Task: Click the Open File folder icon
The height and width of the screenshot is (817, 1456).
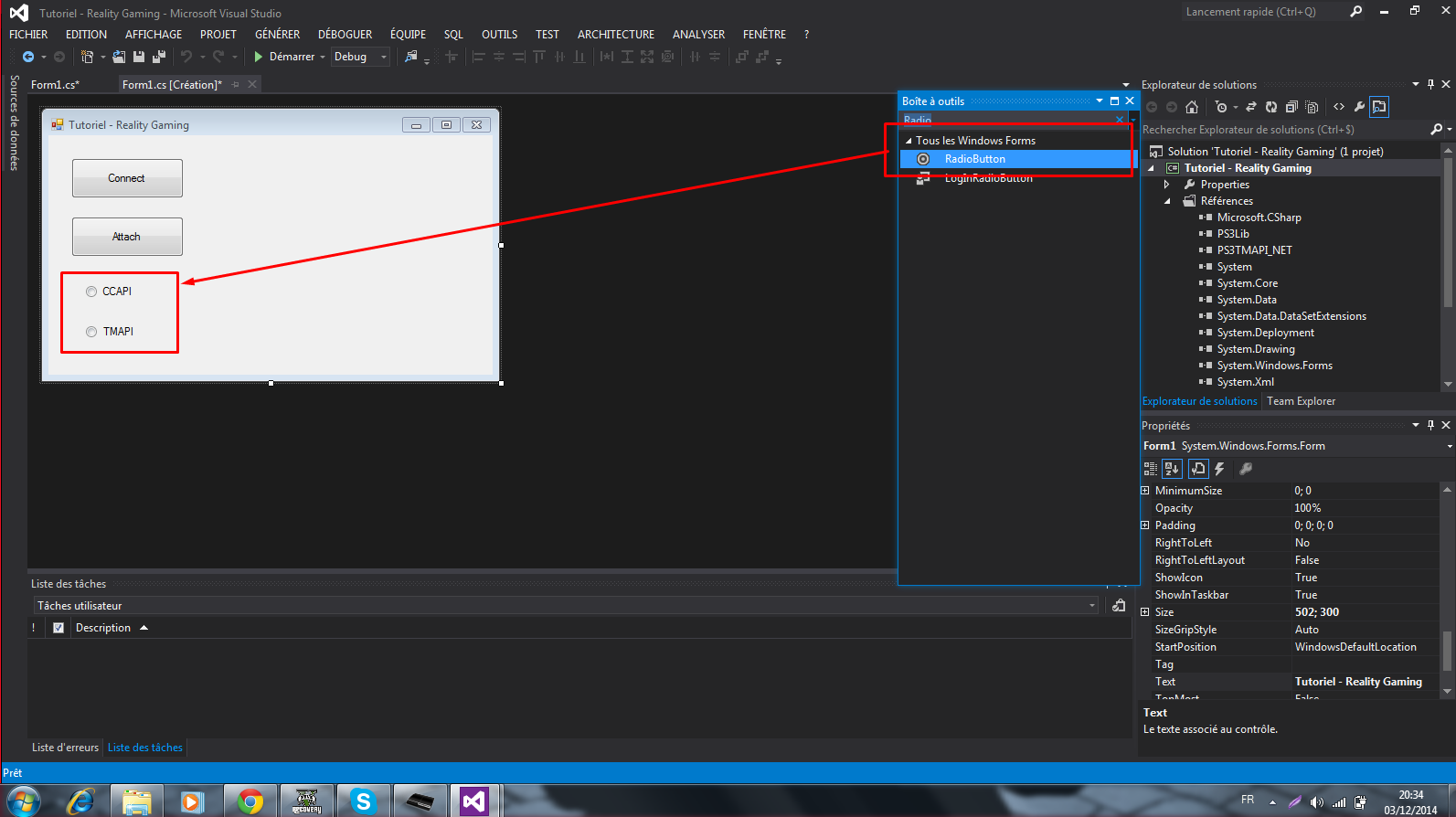Action: tap(119, 57)
